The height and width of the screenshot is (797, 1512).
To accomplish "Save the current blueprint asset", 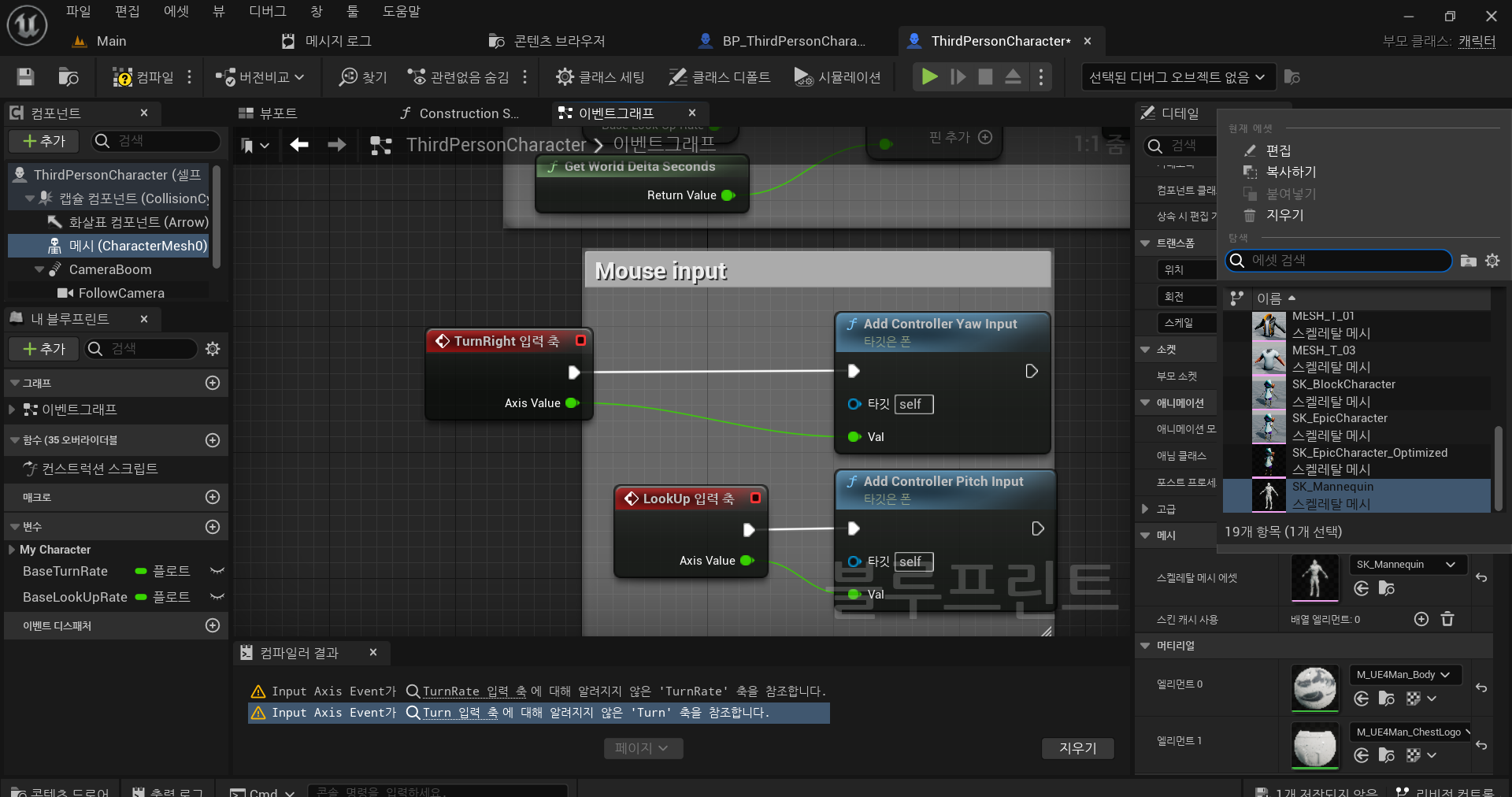I will 25,76.
